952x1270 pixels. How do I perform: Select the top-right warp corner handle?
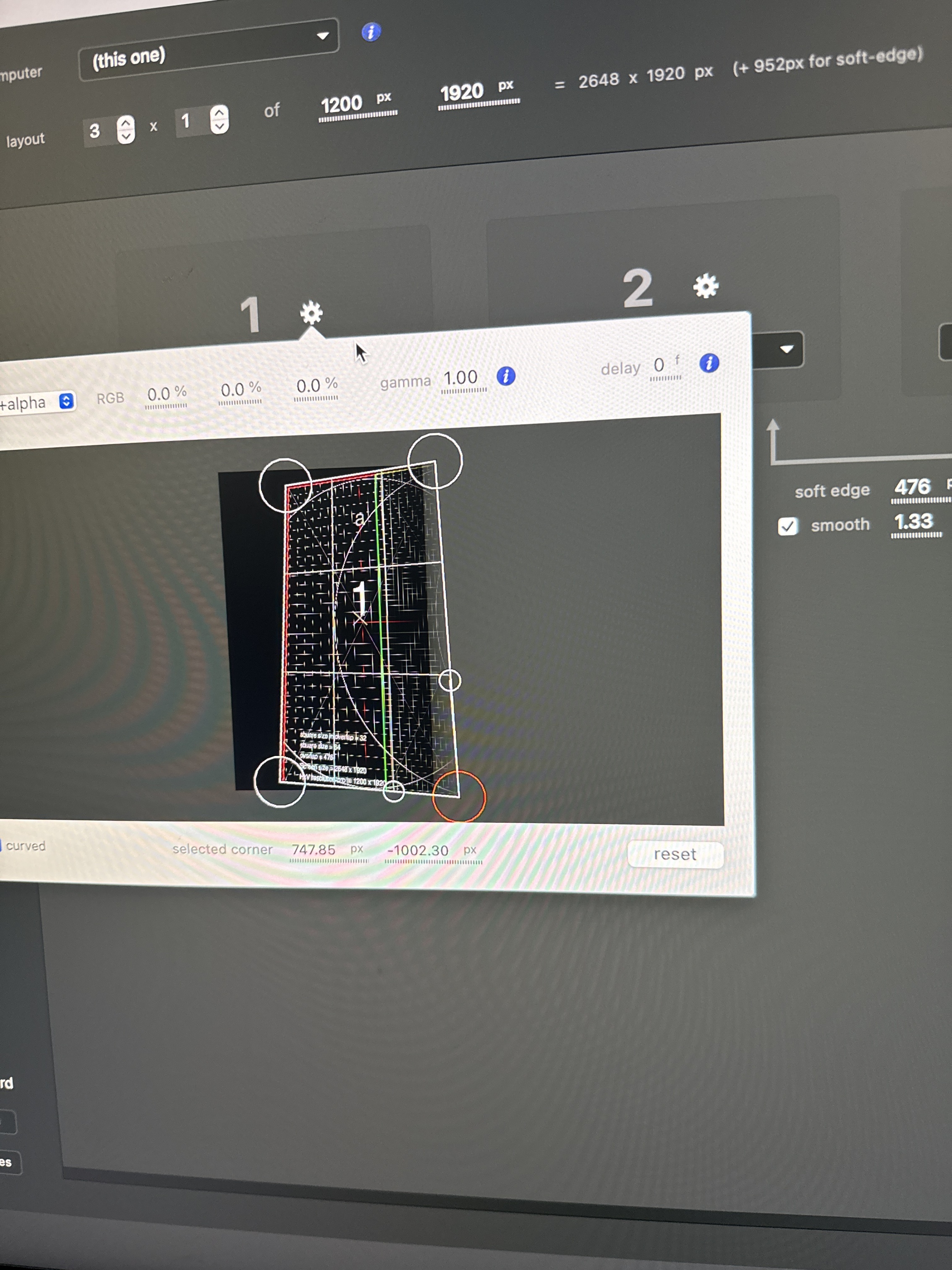click(x=435, y=461)
